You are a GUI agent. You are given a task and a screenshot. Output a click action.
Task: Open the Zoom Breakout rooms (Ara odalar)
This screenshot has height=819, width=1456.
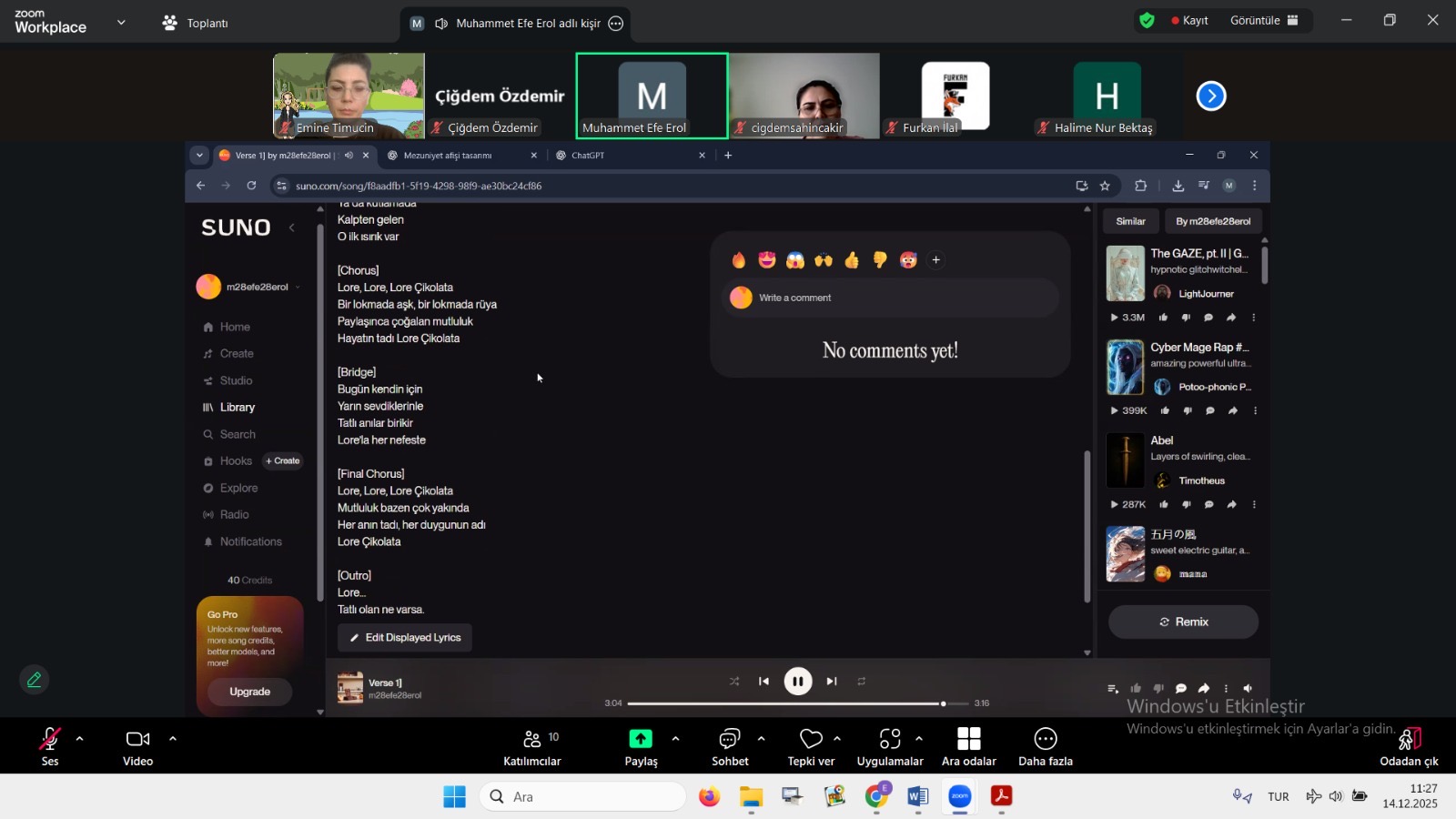968,746
